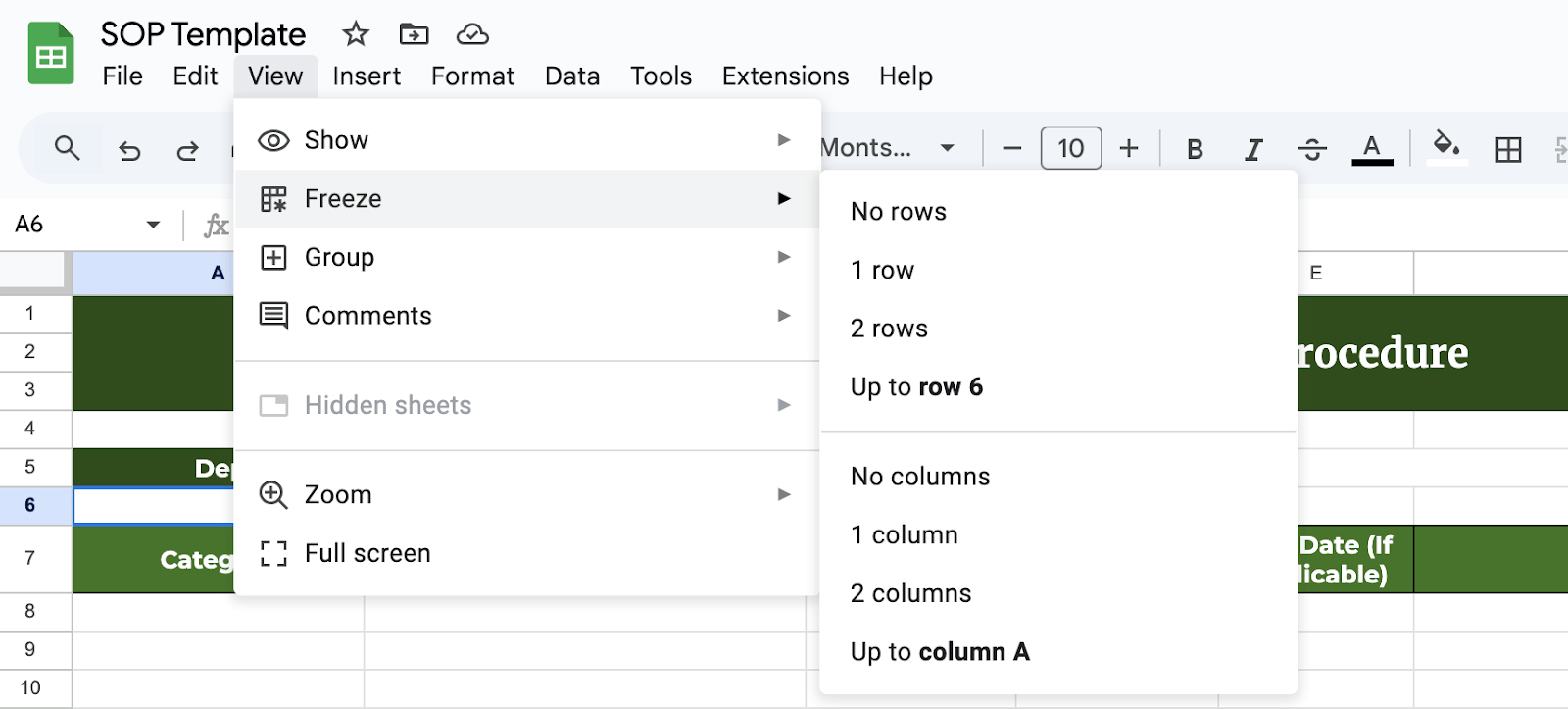Click the search magnifier icon in toolbar
This screenshot has height=709, width=1568.
tap(67, 148)
